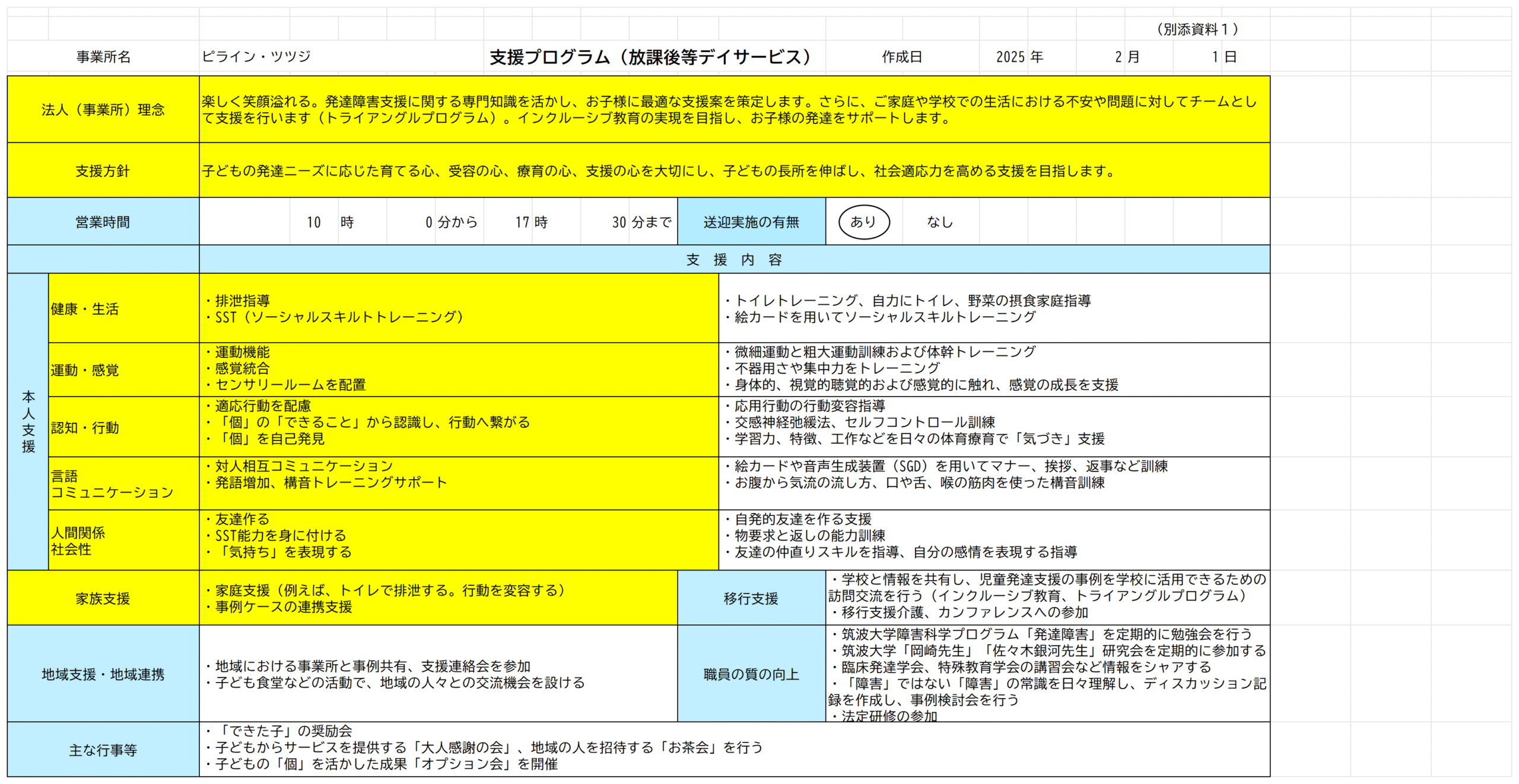Select the 職員の質の向上 header cell
The width and height of the screenshot is (1519, 784).
pyautogui.click(x=751, y=674)
